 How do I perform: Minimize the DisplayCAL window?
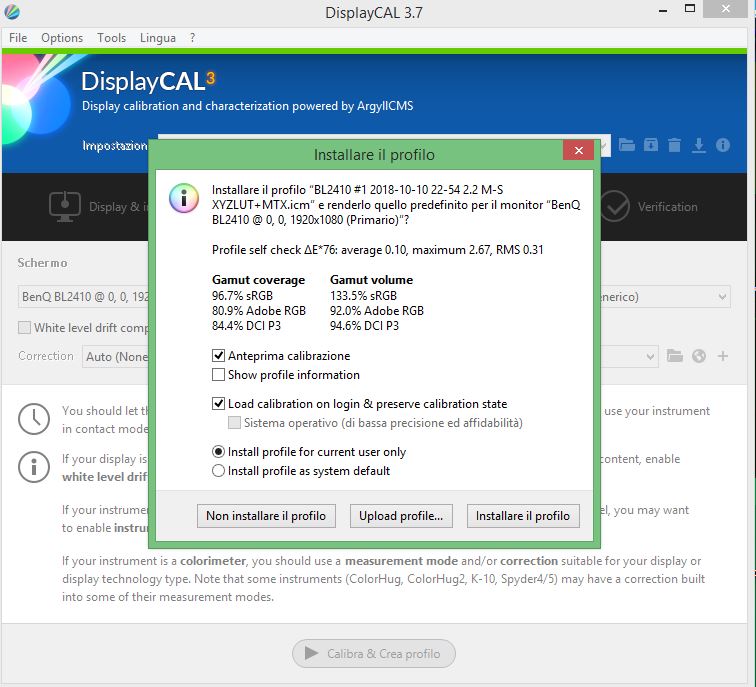663,10
